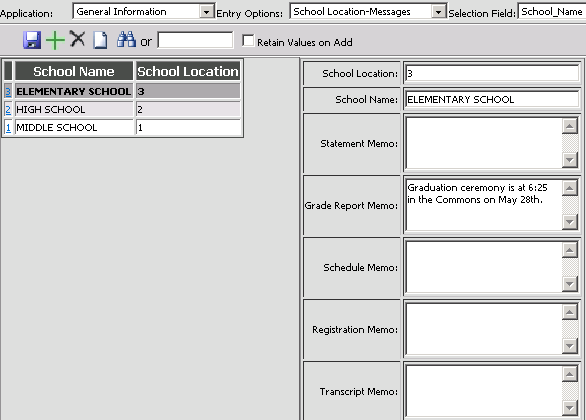This screenshot has width=586, height=420.
Task: Open row link 3 for Elementary School
Action: click(8, 92)
